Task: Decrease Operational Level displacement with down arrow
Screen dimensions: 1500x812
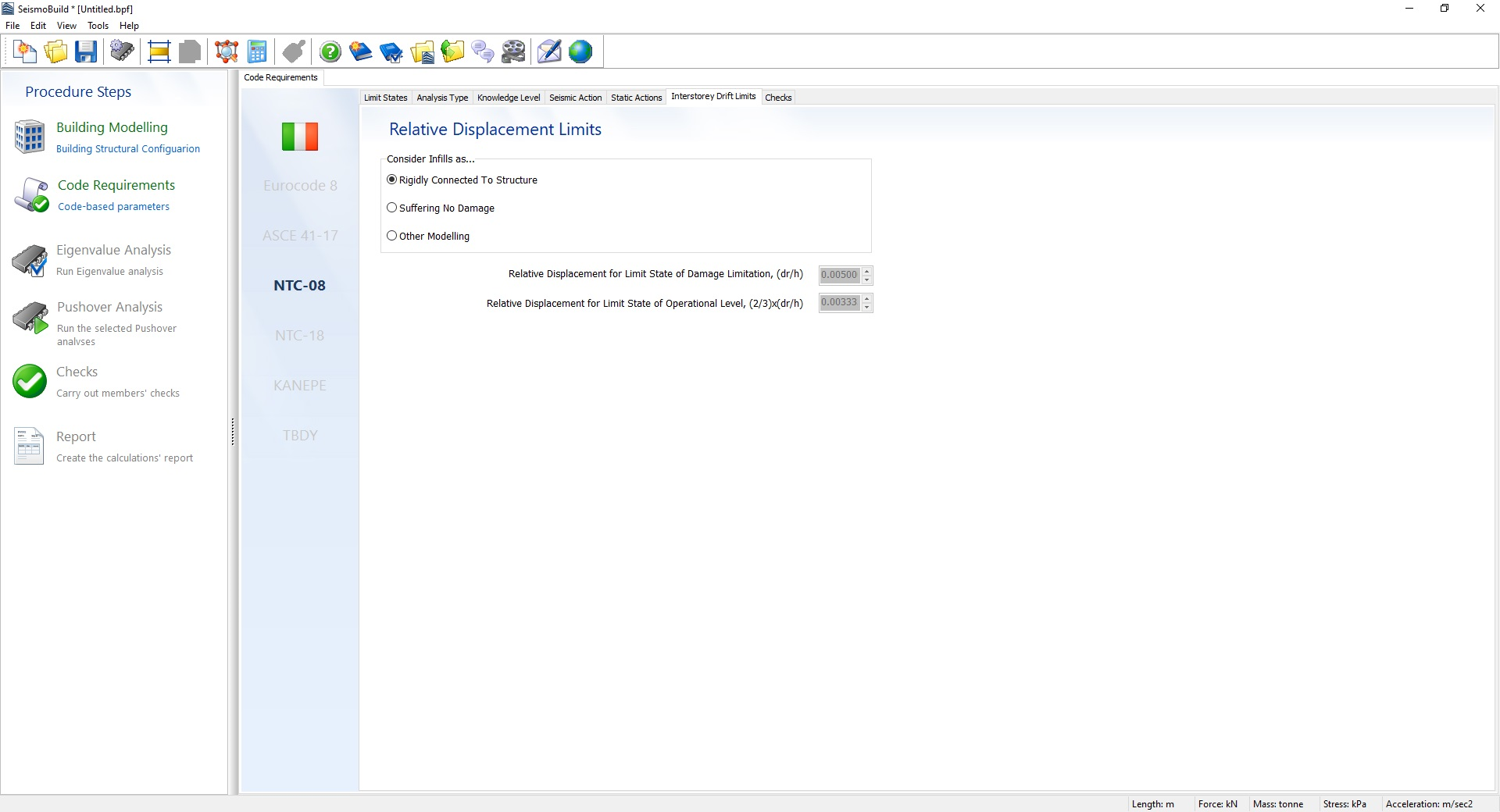Action: (x=867, y=307)
